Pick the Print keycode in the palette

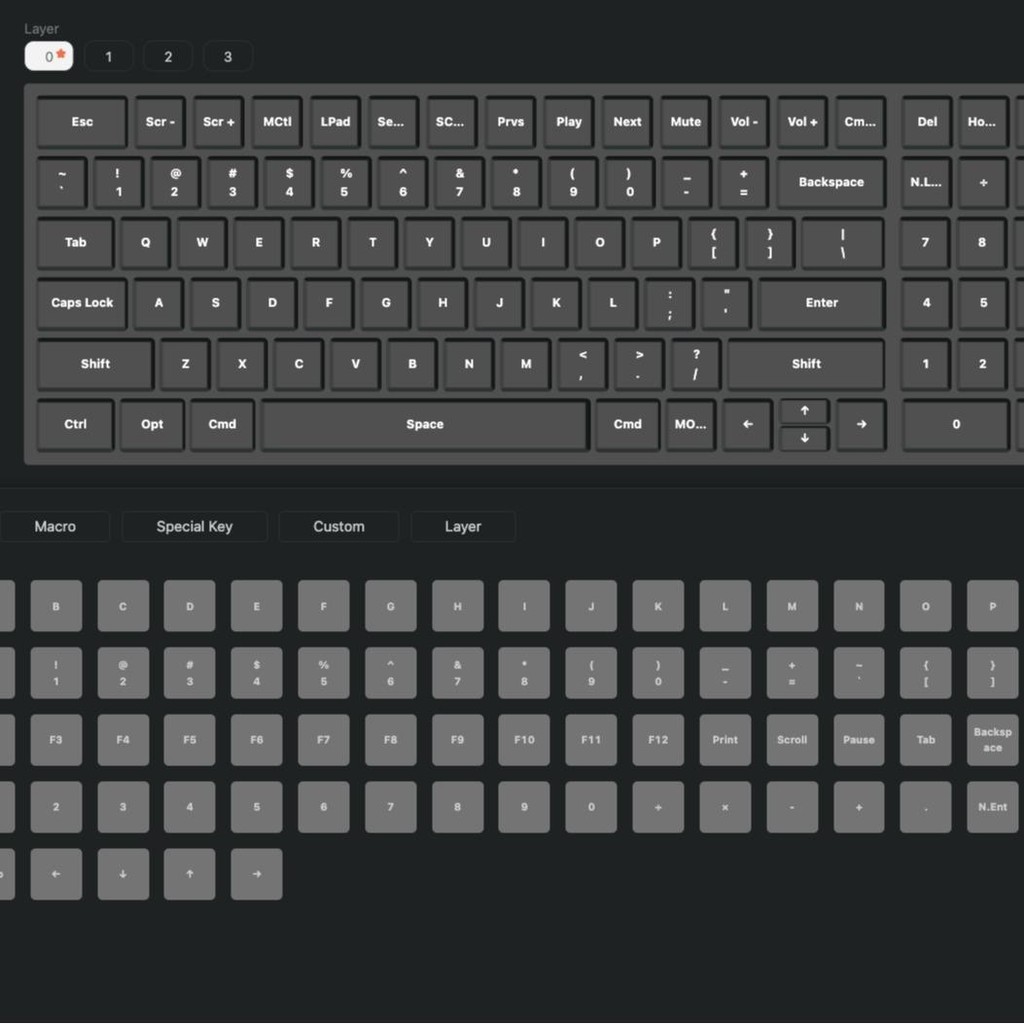pos(725,740)
